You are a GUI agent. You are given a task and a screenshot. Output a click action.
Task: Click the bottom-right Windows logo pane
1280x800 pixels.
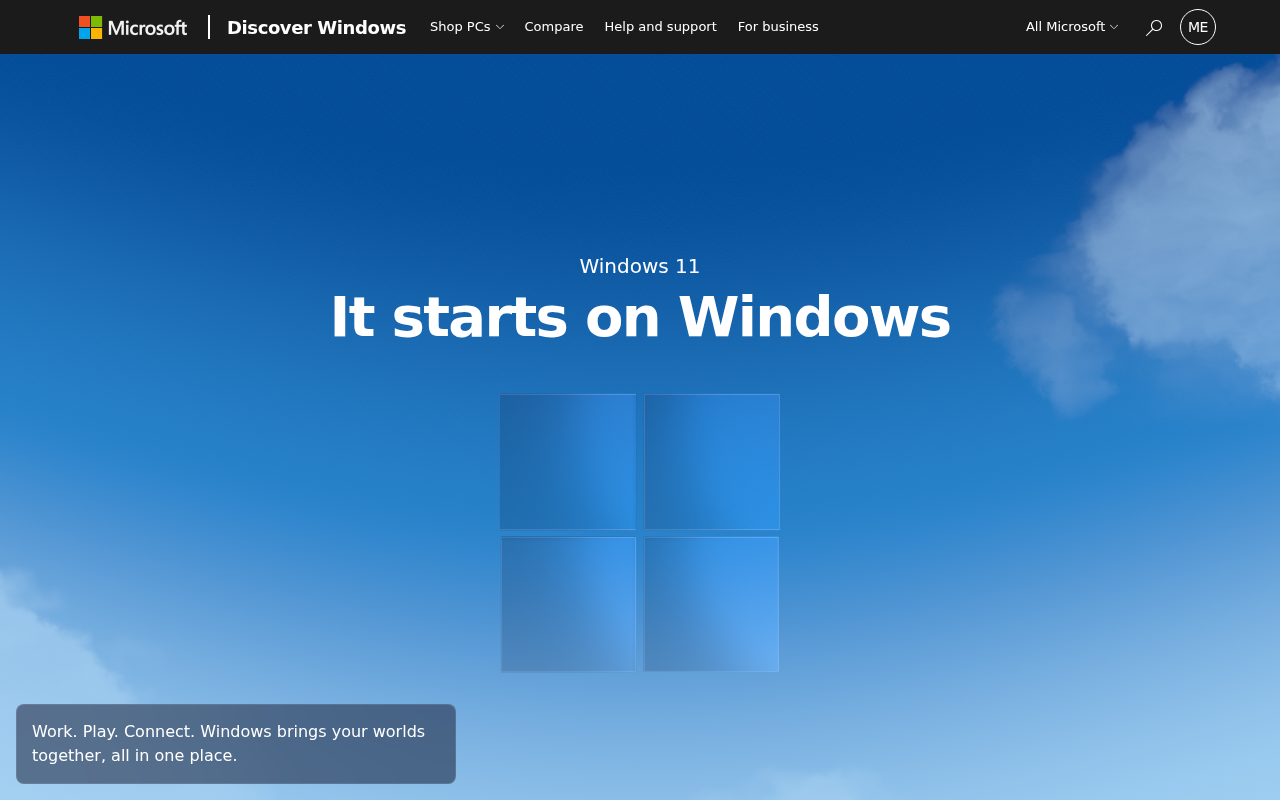click(712, 604)
